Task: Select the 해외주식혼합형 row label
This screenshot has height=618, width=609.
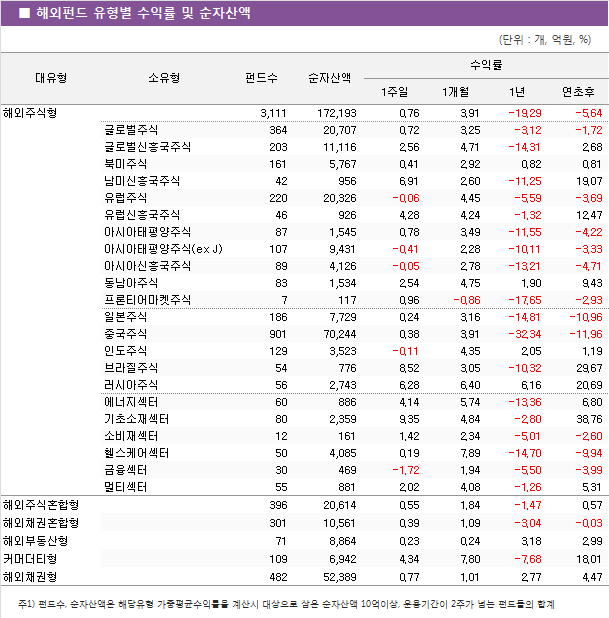Action: click(41, 505)
